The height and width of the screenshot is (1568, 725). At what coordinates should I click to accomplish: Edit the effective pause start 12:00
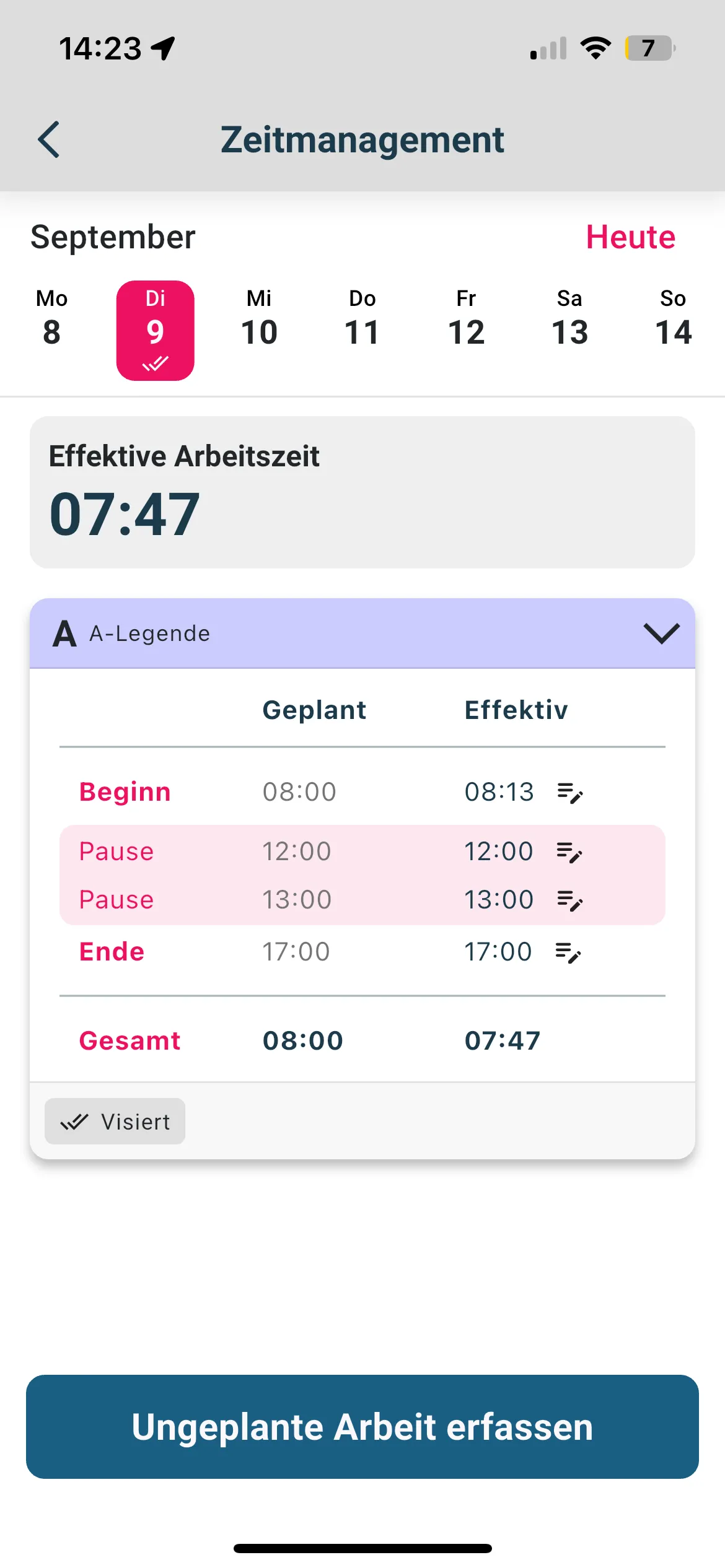pos(569,852)
